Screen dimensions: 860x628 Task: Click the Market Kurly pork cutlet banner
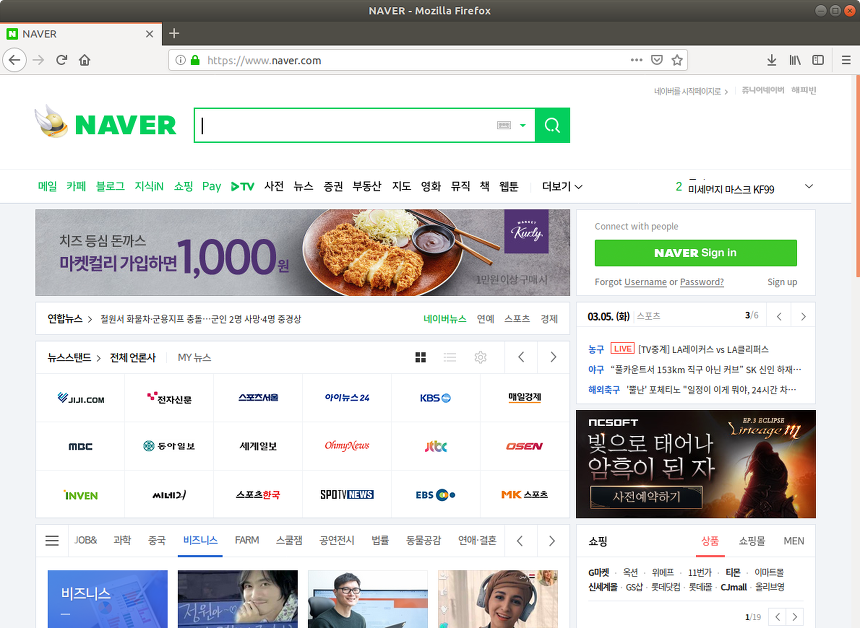(302, 252)
